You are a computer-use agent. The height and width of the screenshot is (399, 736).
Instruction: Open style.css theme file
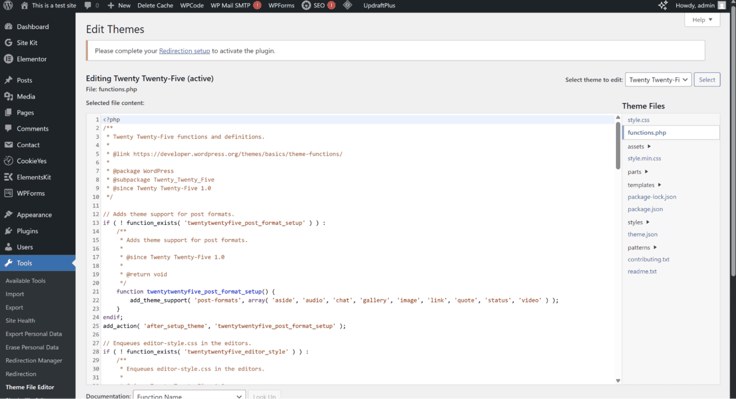pos(638,120)
